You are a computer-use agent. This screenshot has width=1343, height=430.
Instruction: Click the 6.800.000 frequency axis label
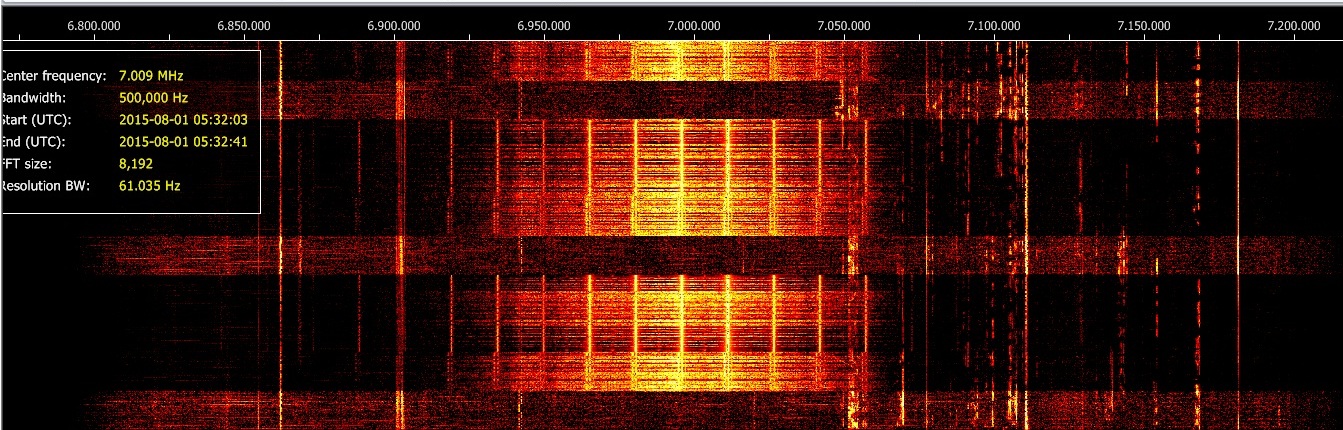[x=95, y=25]
